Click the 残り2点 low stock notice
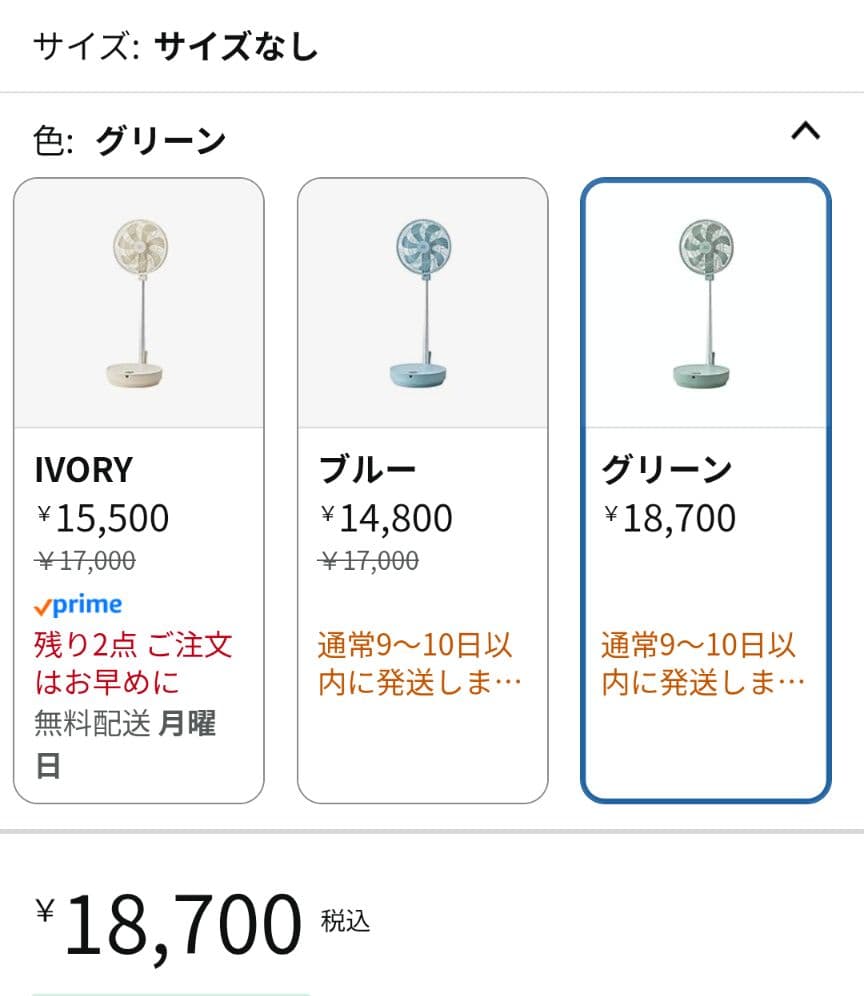 [x=133, y=663]
